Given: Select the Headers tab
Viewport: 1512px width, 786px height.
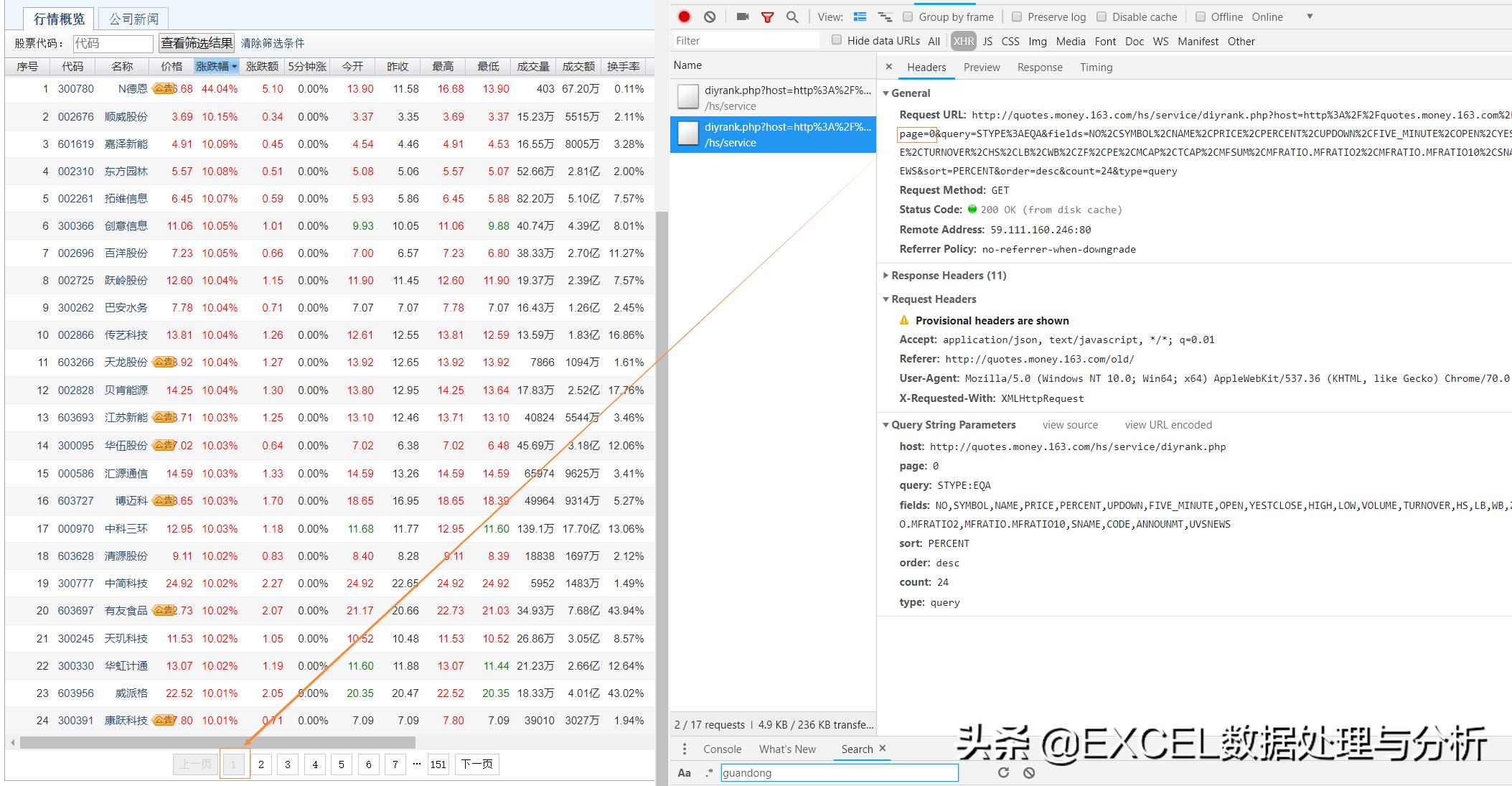Looking at the screenshot, I should (926, 67).
